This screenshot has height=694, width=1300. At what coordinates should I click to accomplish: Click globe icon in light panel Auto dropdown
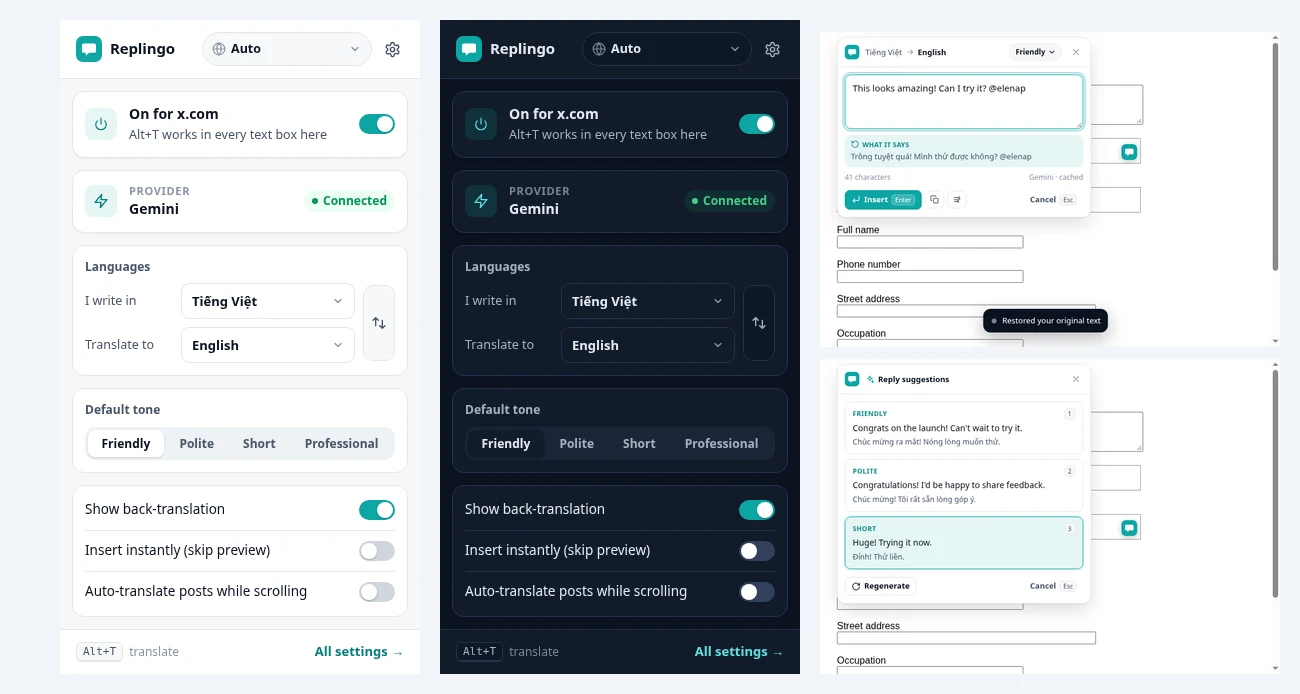[x=219, y=49]
